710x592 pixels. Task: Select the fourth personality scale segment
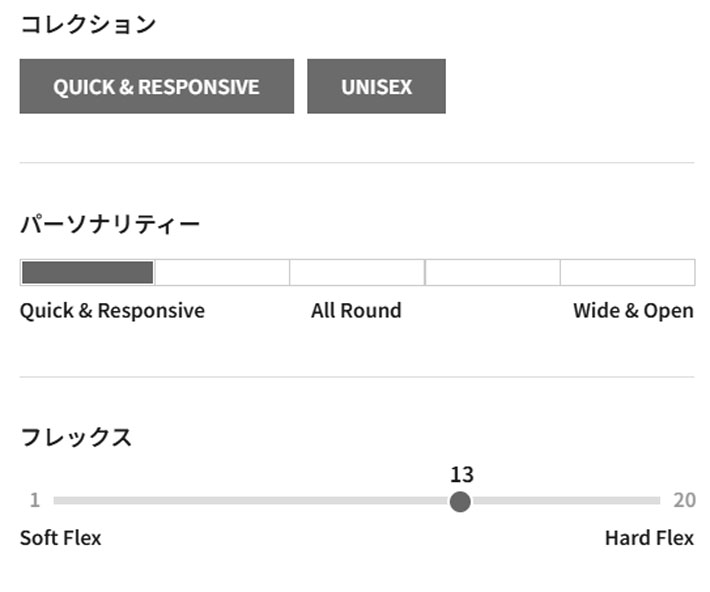[x=492, y=272]
